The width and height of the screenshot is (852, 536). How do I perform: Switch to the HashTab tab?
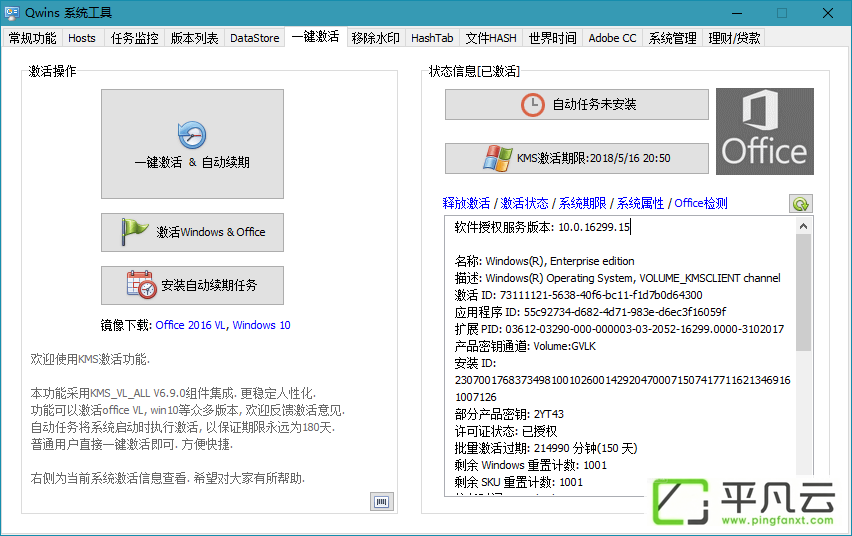(432, 38)
